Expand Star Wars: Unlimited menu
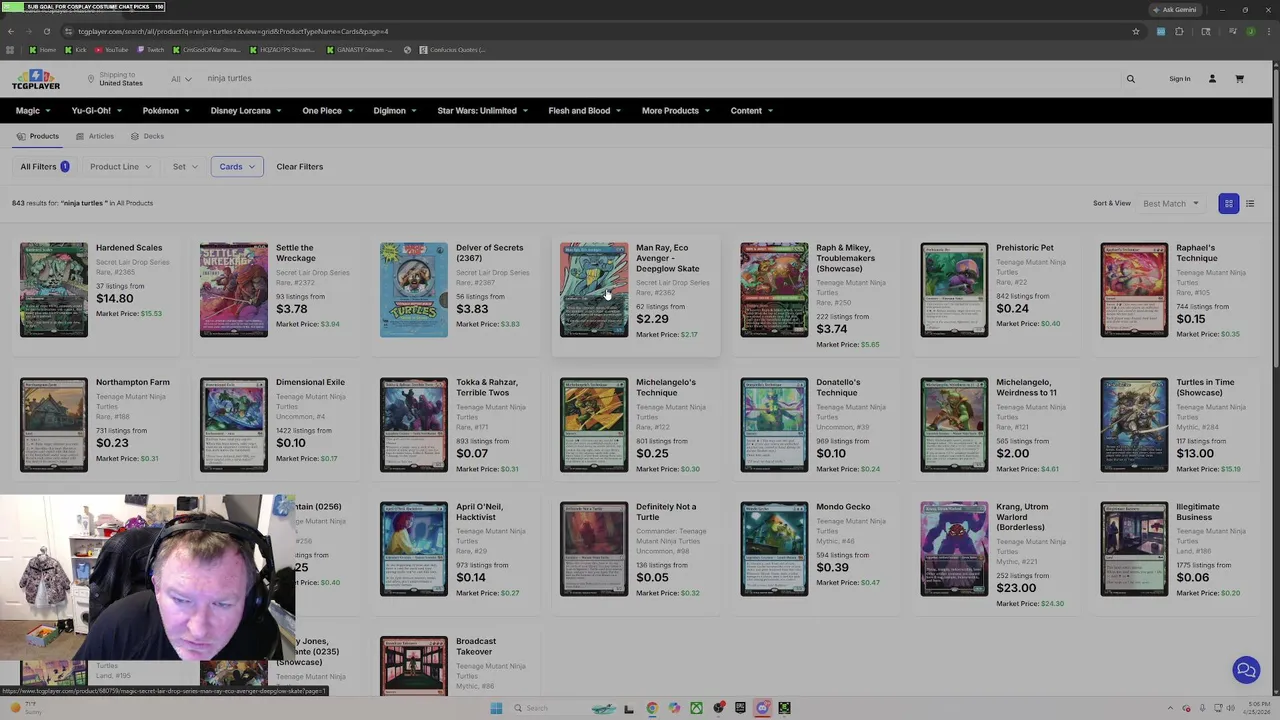Image resolution: width=1280 pixels, height=720 pixels. pyautogui.click(x=482, y=111)
